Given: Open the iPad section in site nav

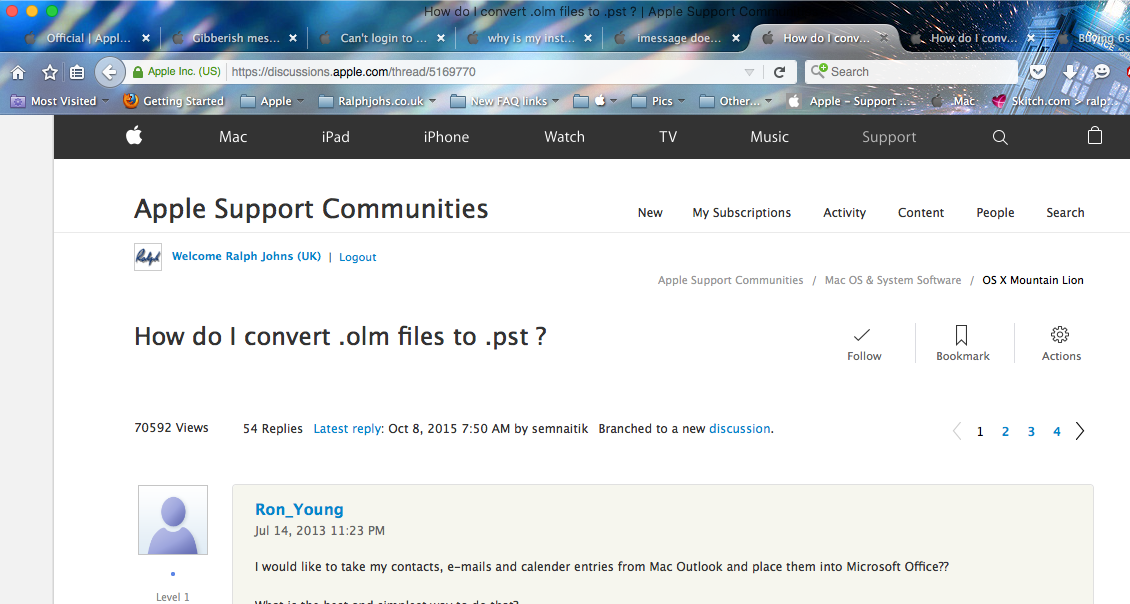Looking at the screenshot, I should 335,137.
